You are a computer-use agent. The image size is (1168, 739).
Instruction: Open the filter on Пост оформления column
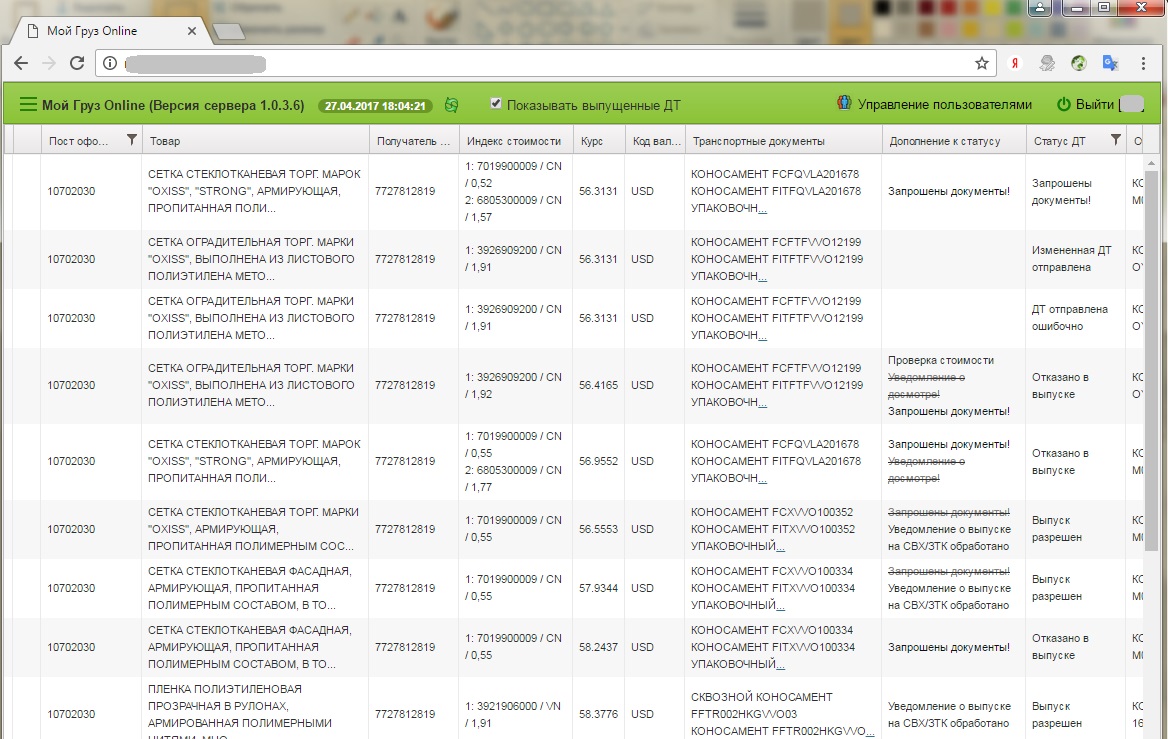pyautogui.click(x=131, y=141)
